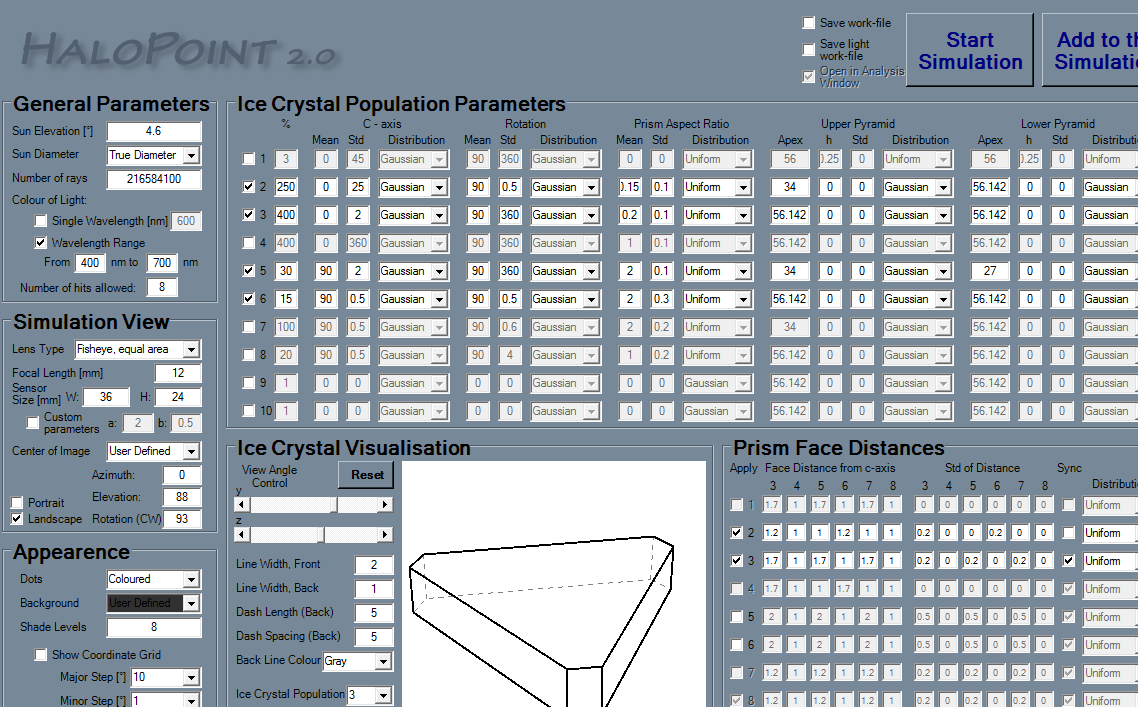This screenshot has width=1138, height=707.
Task: Toggle the Single Wavelength checkbox
Action: coord(41,221)
